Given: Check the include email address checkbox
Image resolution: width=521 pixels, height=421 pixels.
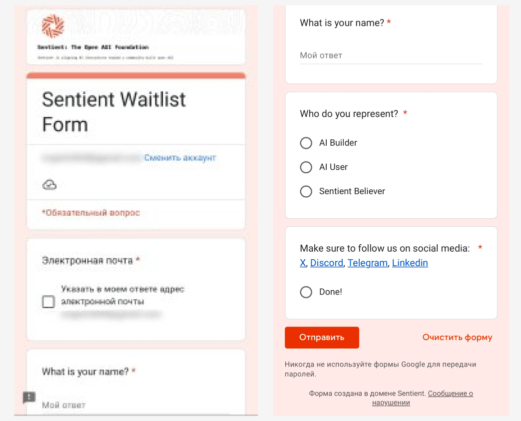Looking at the screenshot, I should click(x=48, y=301).
